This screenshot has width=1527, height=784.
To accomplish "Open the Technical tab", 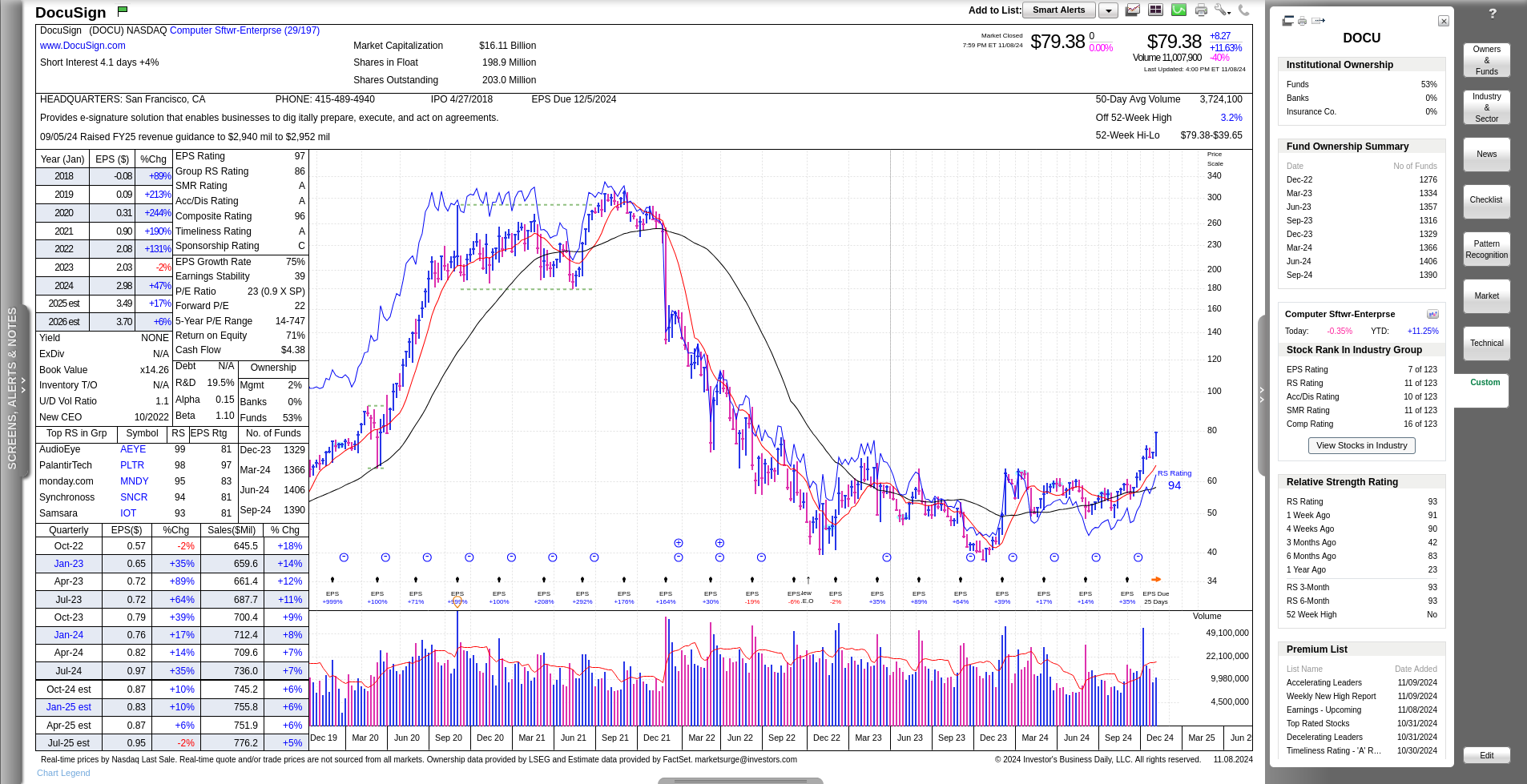I will click(1487, 344).
